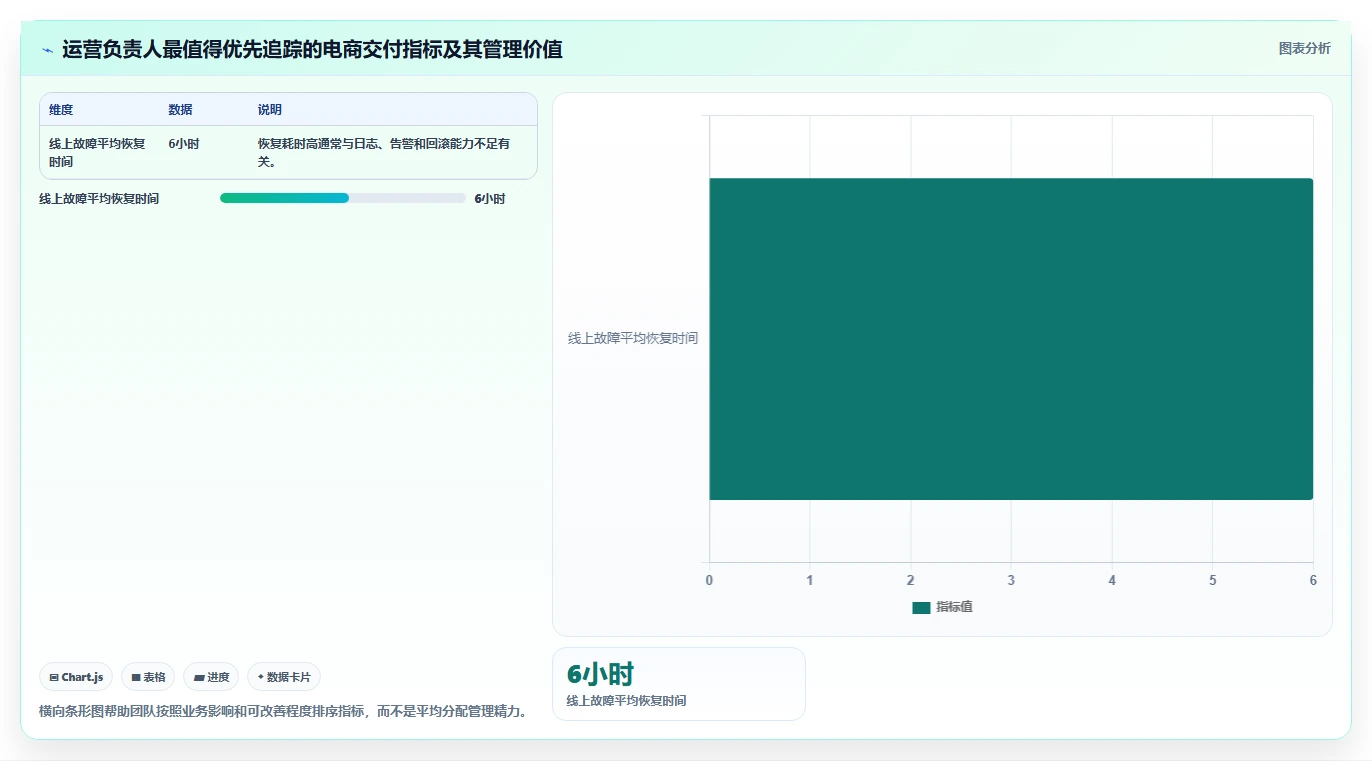Click the progress row label 线上故障平均恢复时间
This screenshot has width=1372, height=761.
tap(99, 199)
